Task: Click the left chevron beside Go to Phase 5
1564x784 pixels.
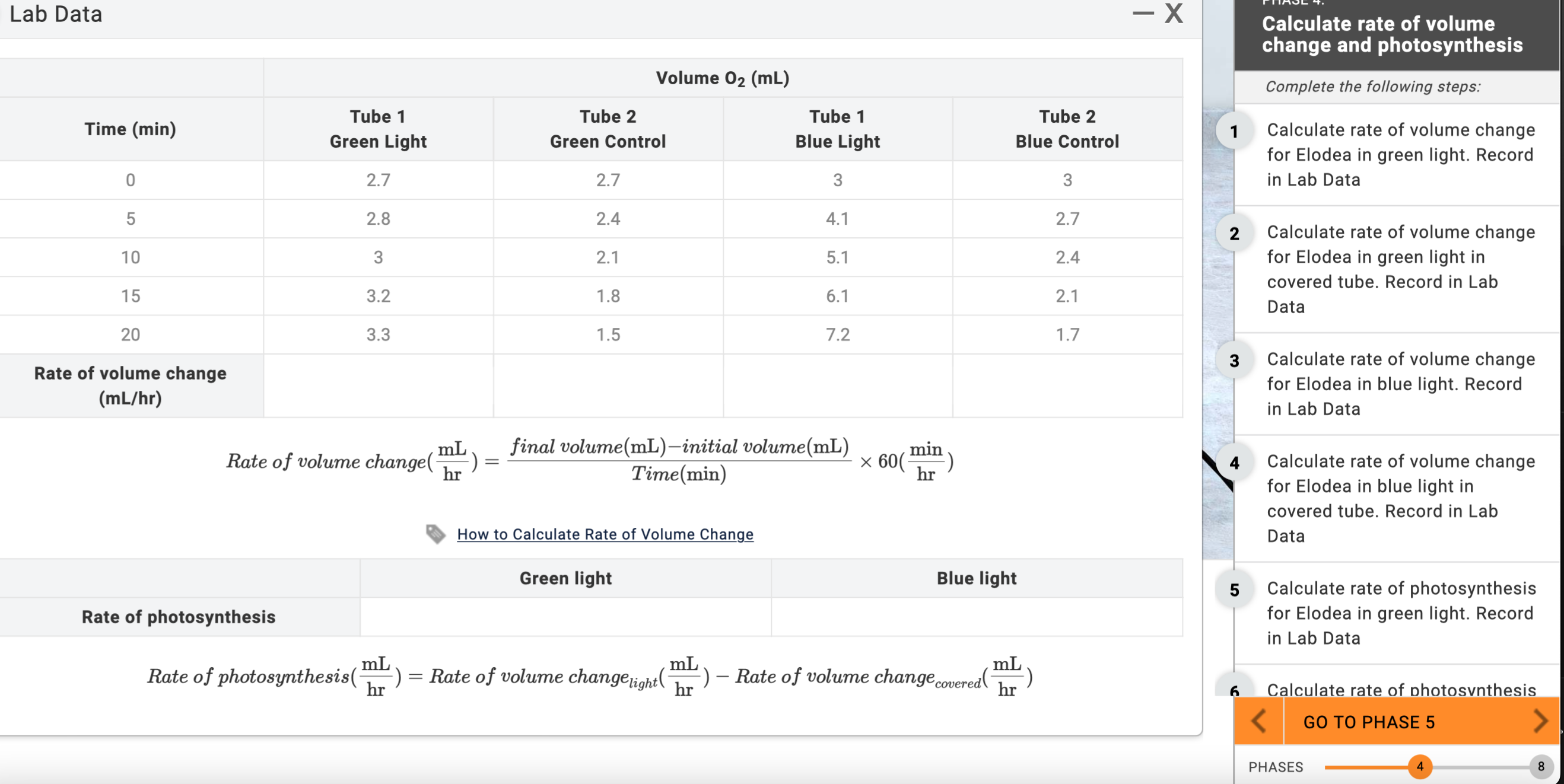Action: [x=1258, y=721]
